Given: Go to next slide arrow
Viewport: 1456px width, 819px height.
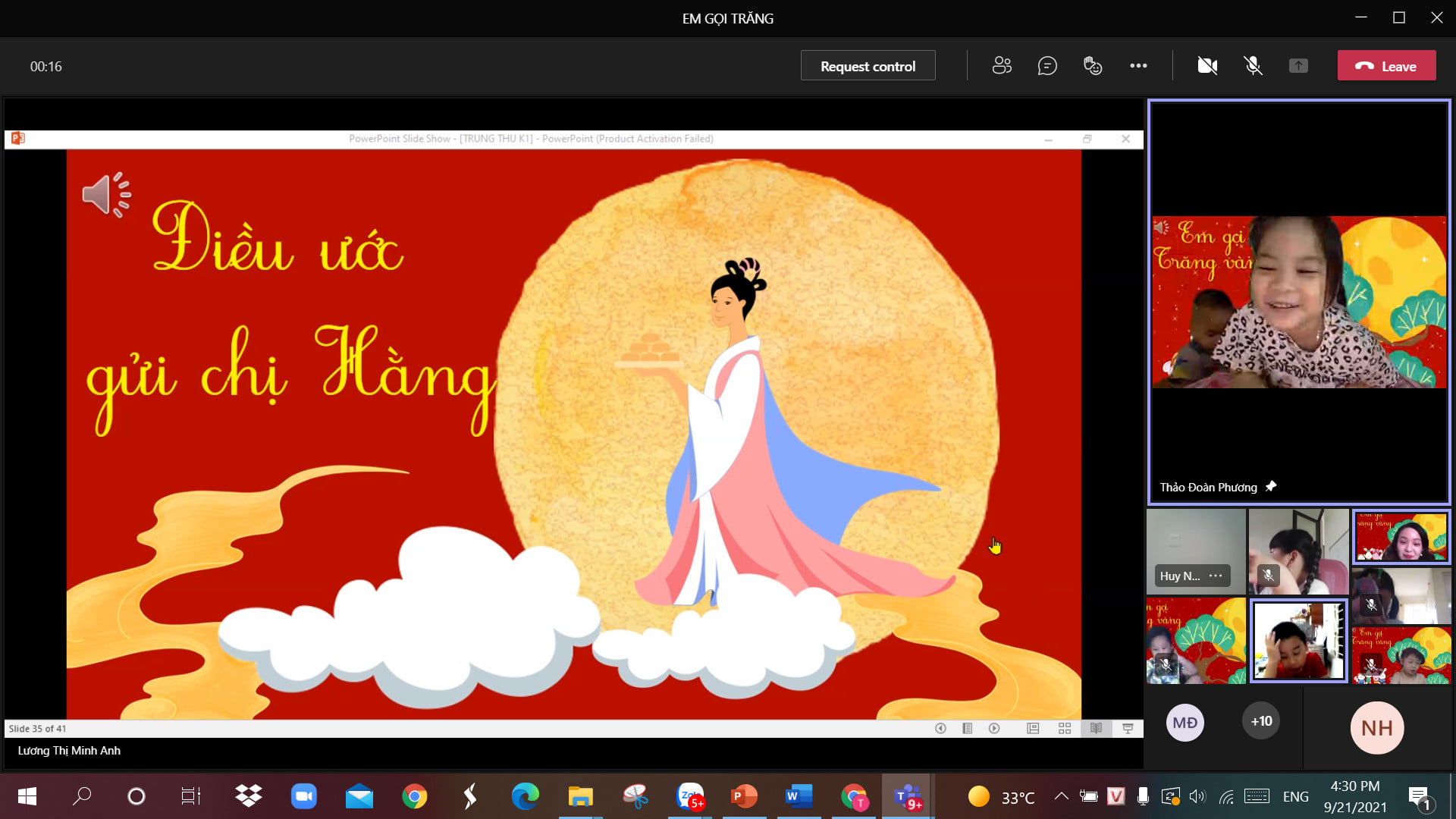Looking at the screenshot, I should [x=994, y=729].
